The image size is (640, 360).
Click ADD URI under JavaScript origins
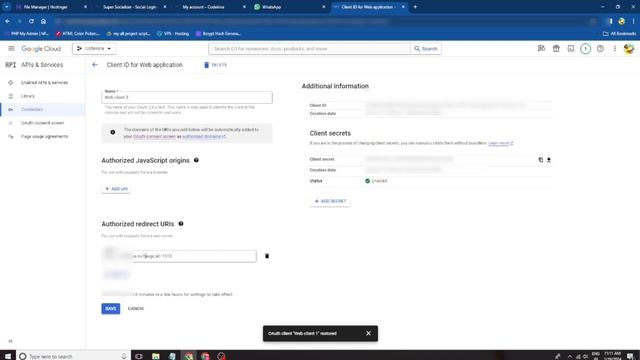116,189
